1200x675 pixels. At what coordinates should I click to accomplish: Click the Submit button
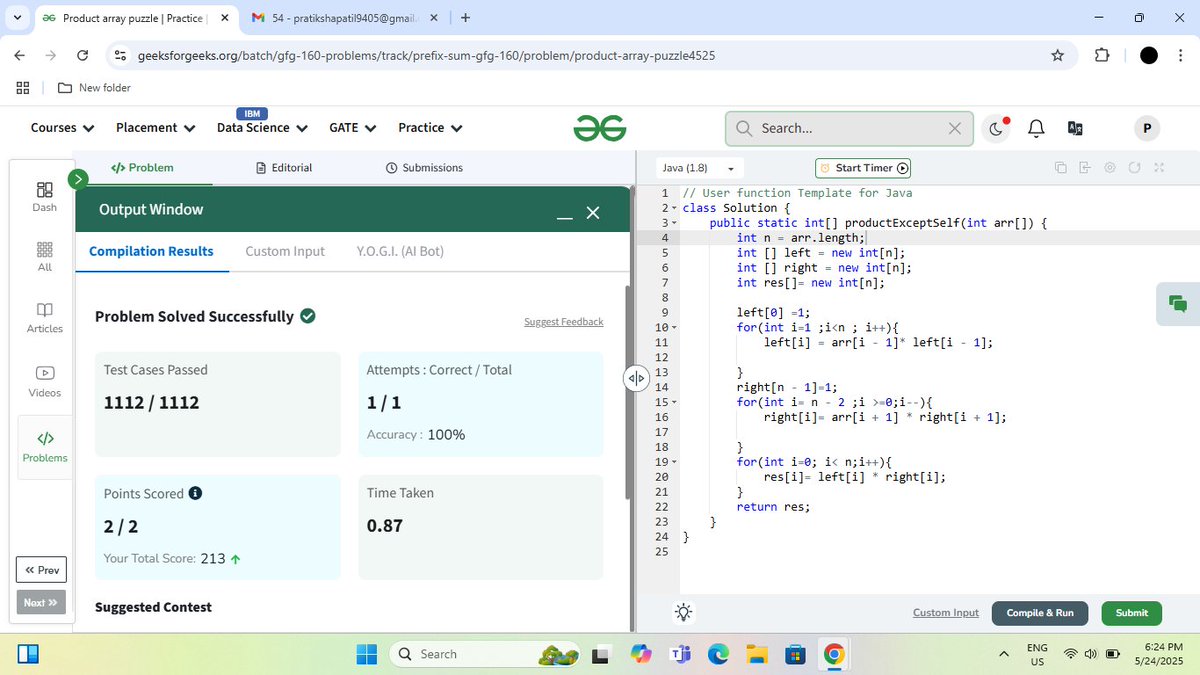click(x=1132, y=613)
